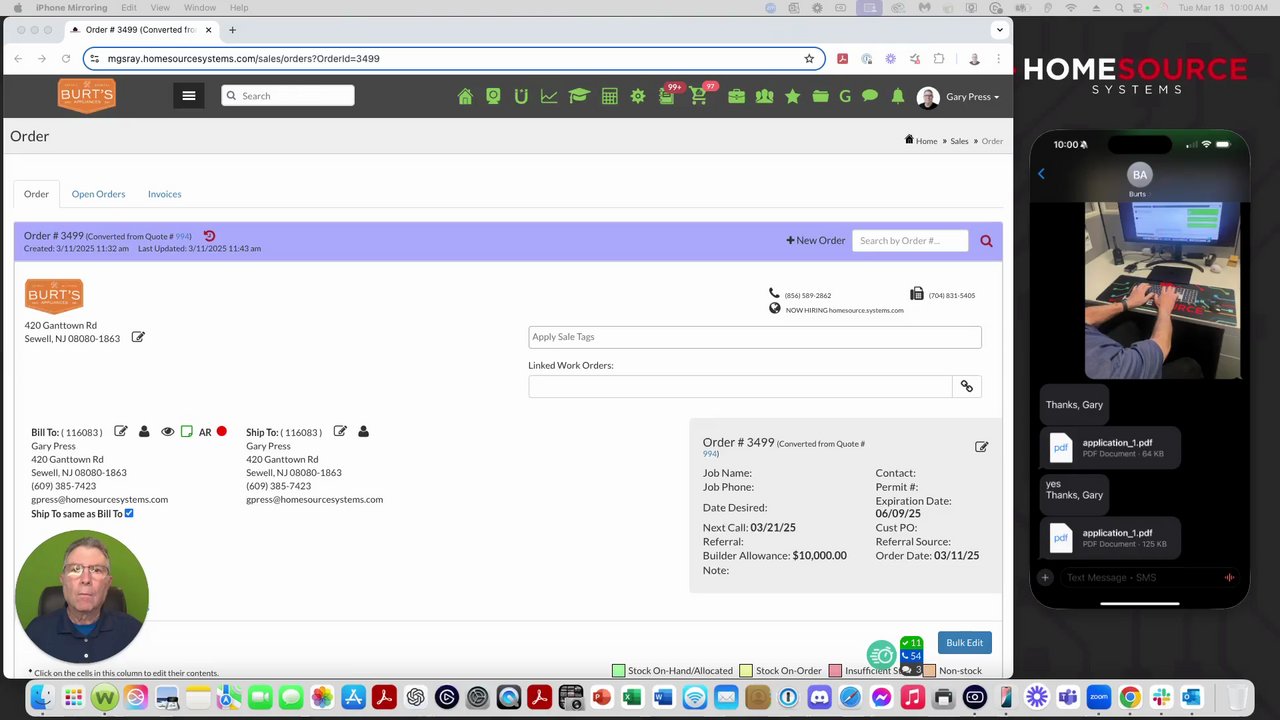1280x720 pixels.
Task: Open the chat bubble messages icon
Action: (x=870, y=96)
